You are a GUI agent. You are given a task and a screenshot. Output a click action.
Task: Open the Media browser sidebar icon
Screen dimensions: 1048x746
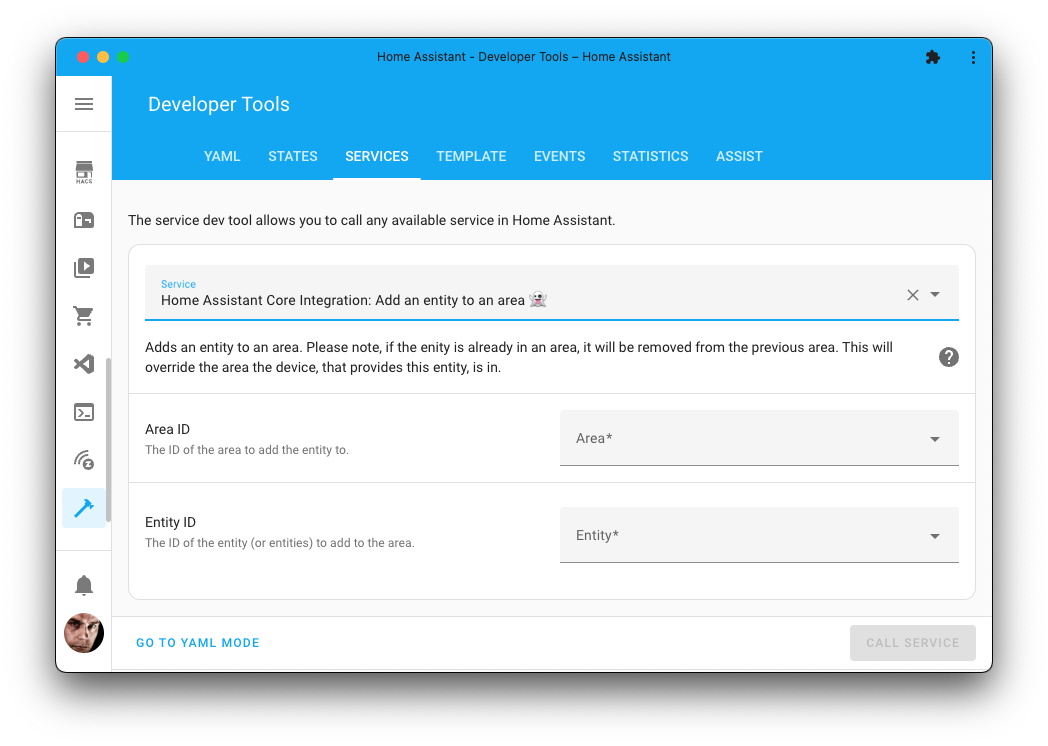[x=84, y=267]
